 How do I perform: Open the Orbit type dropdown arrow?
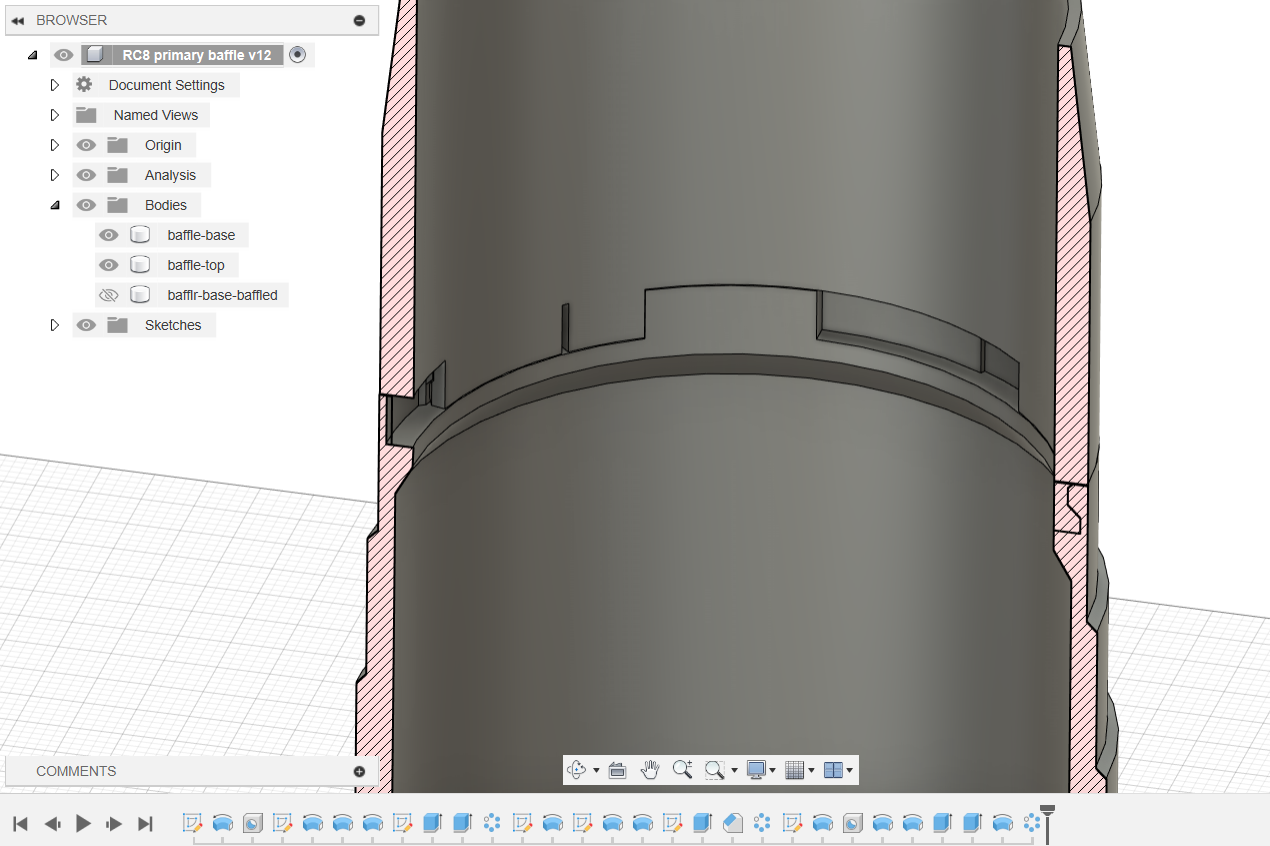click(x=596, y=771)
